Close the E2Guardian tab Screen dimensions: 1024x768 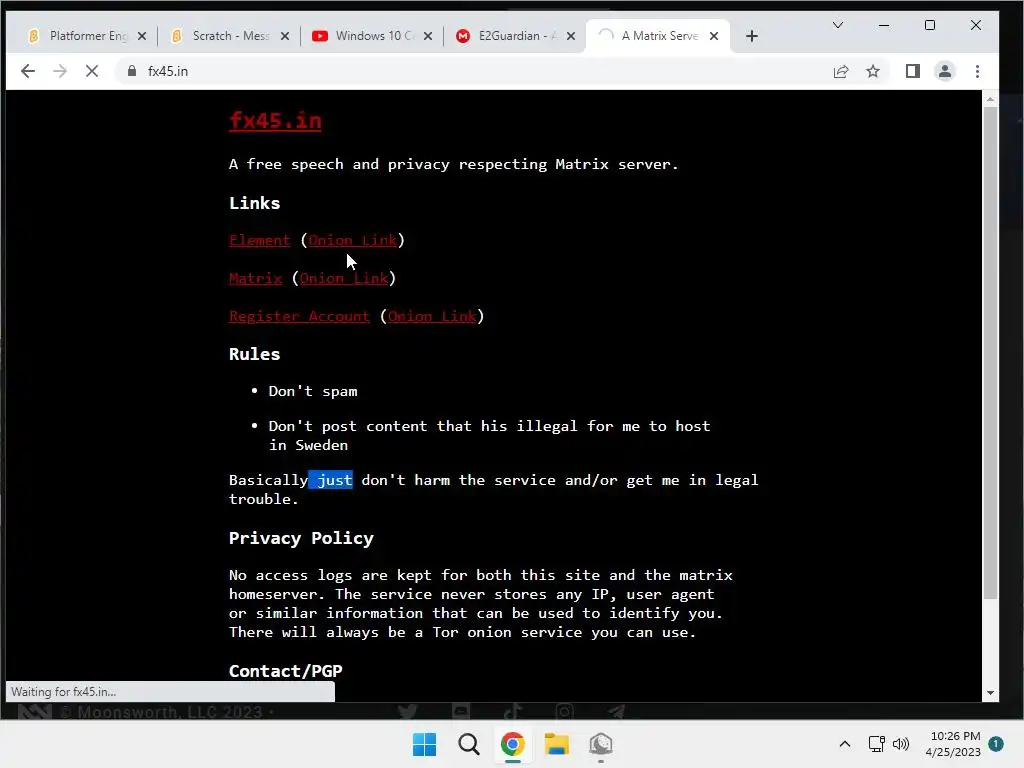pyautogui.click(x=571, y=36)
